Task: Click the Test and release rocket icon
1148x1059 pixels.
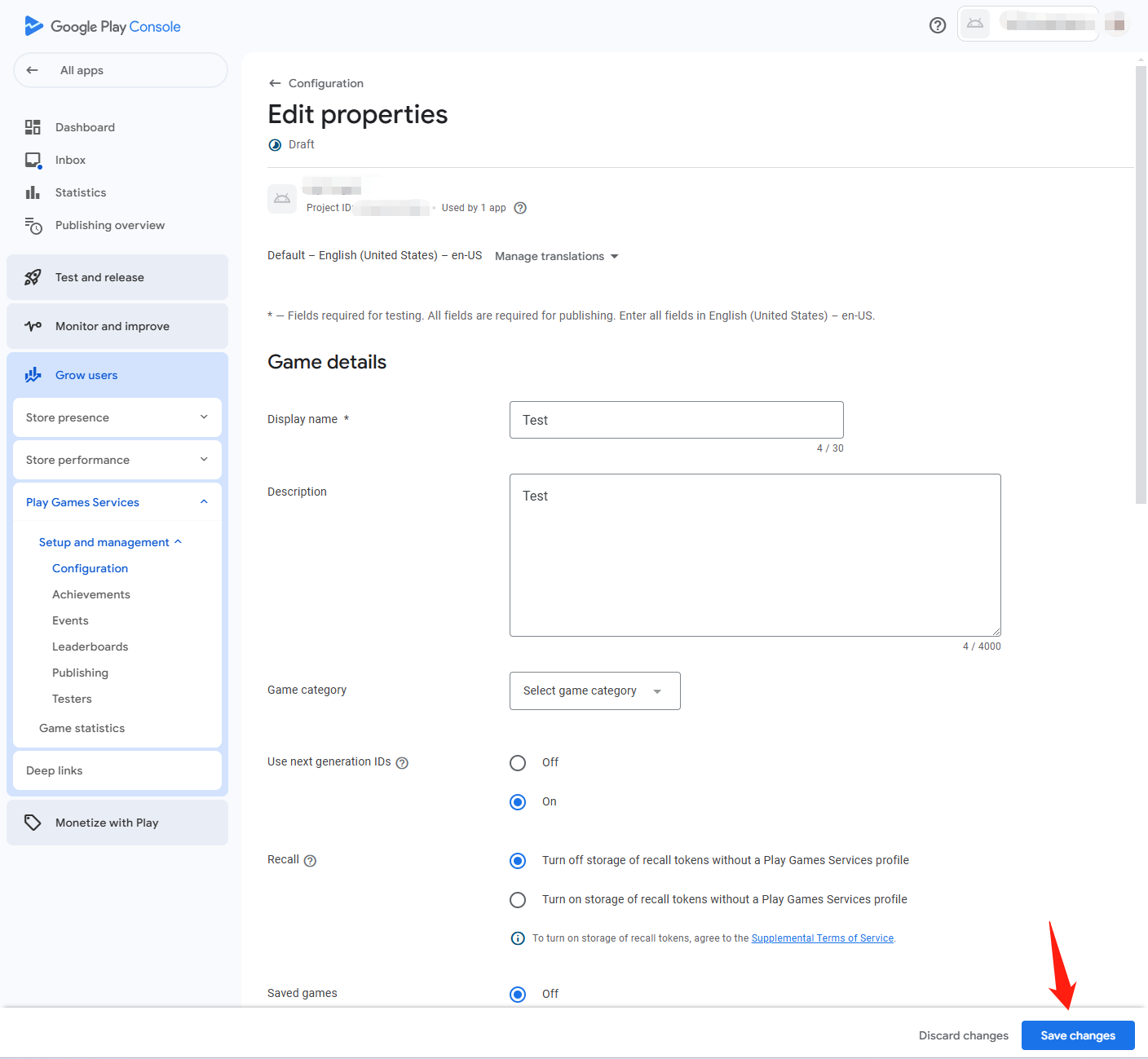Action: [33, 277]
